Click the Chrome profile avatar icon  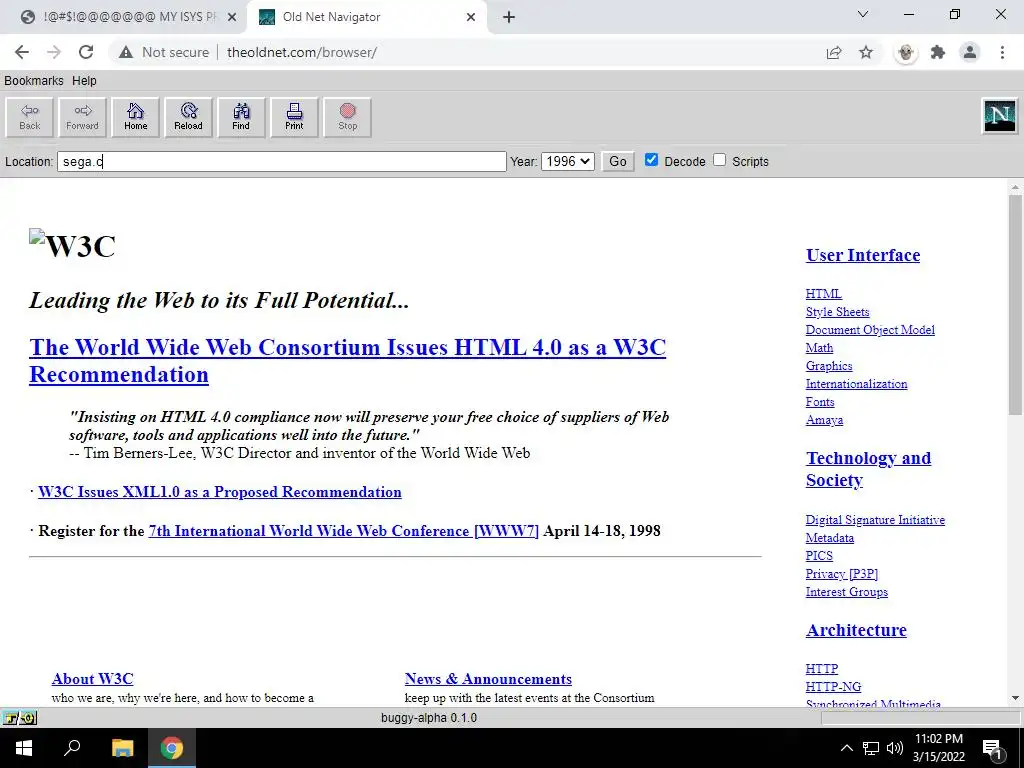(x=970, y=52)
